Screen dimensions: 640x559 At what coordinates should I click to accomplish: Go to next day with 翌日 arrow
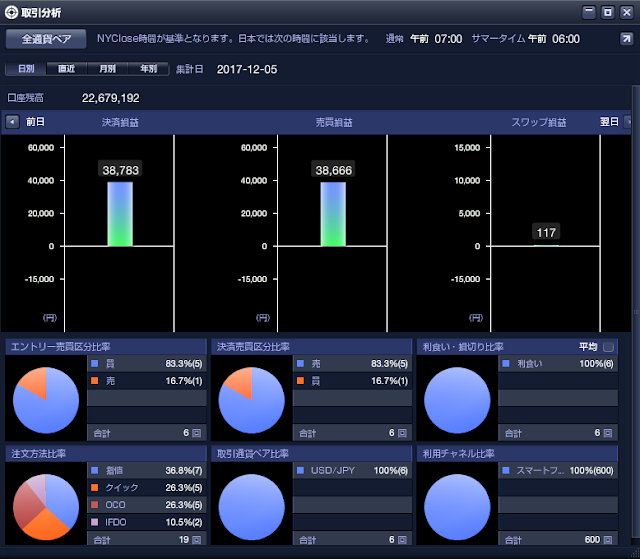(x=629, y=122)
